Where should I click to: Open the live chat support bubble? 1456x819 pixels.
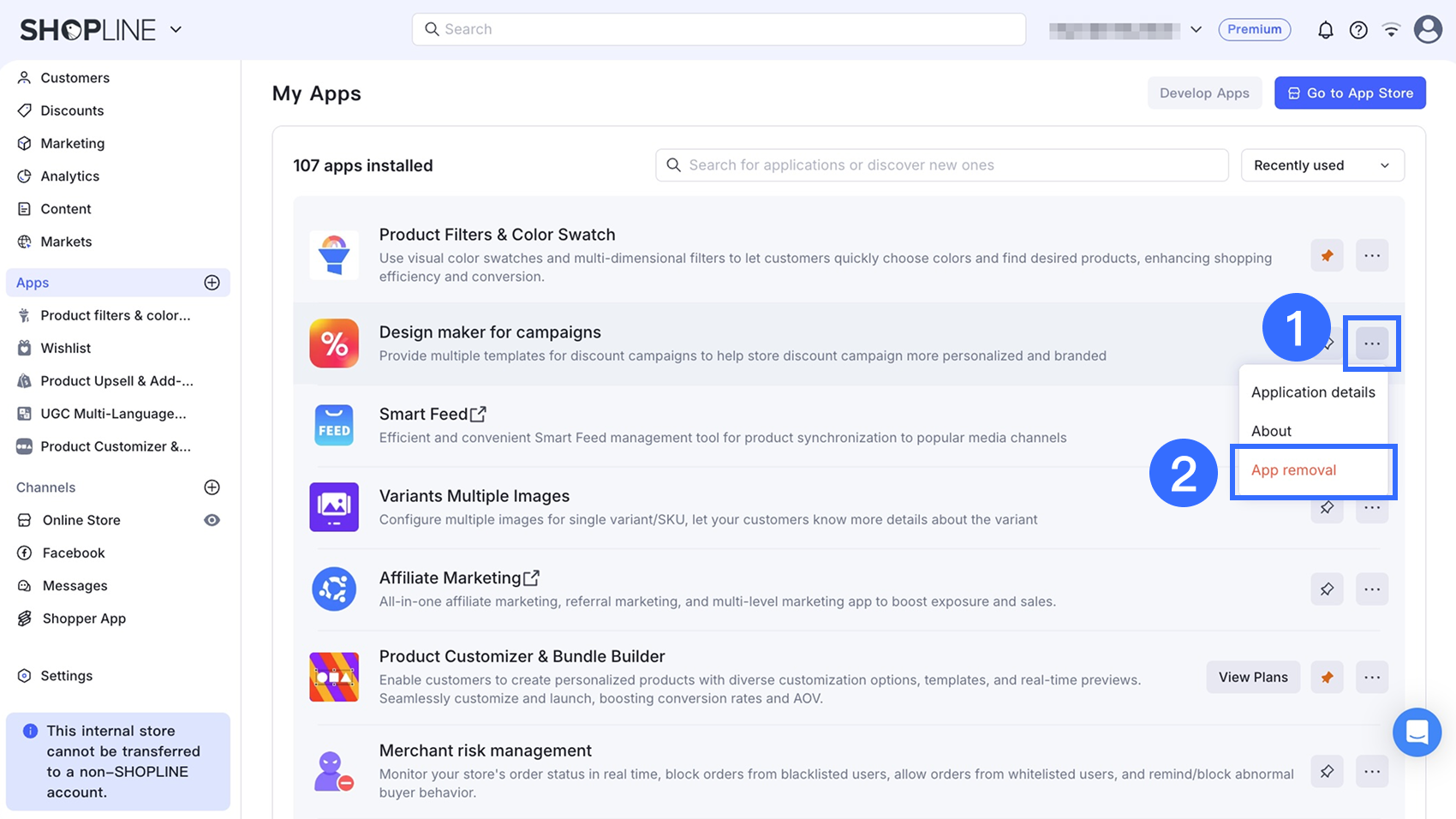coord(1417,732)
